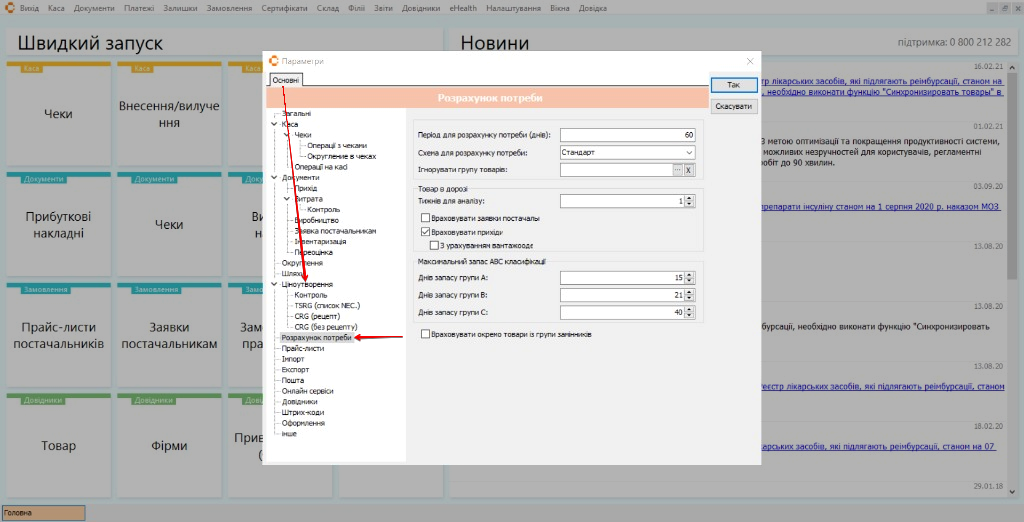
Task: Open the Прибуткові накладні quick launch tile
Action: [58, 224]
